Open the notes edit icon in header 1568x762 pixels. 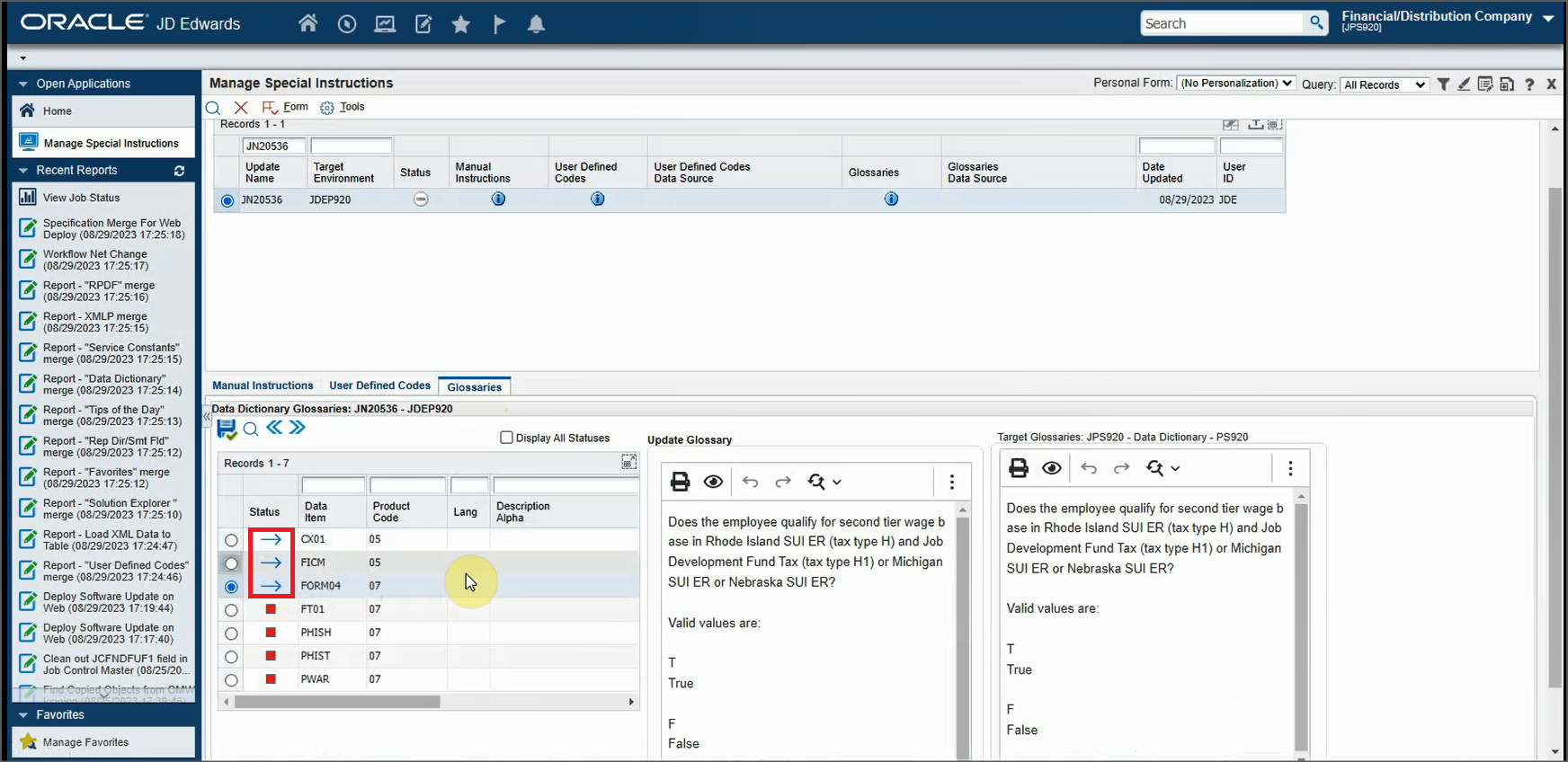[x=423, y=24]
